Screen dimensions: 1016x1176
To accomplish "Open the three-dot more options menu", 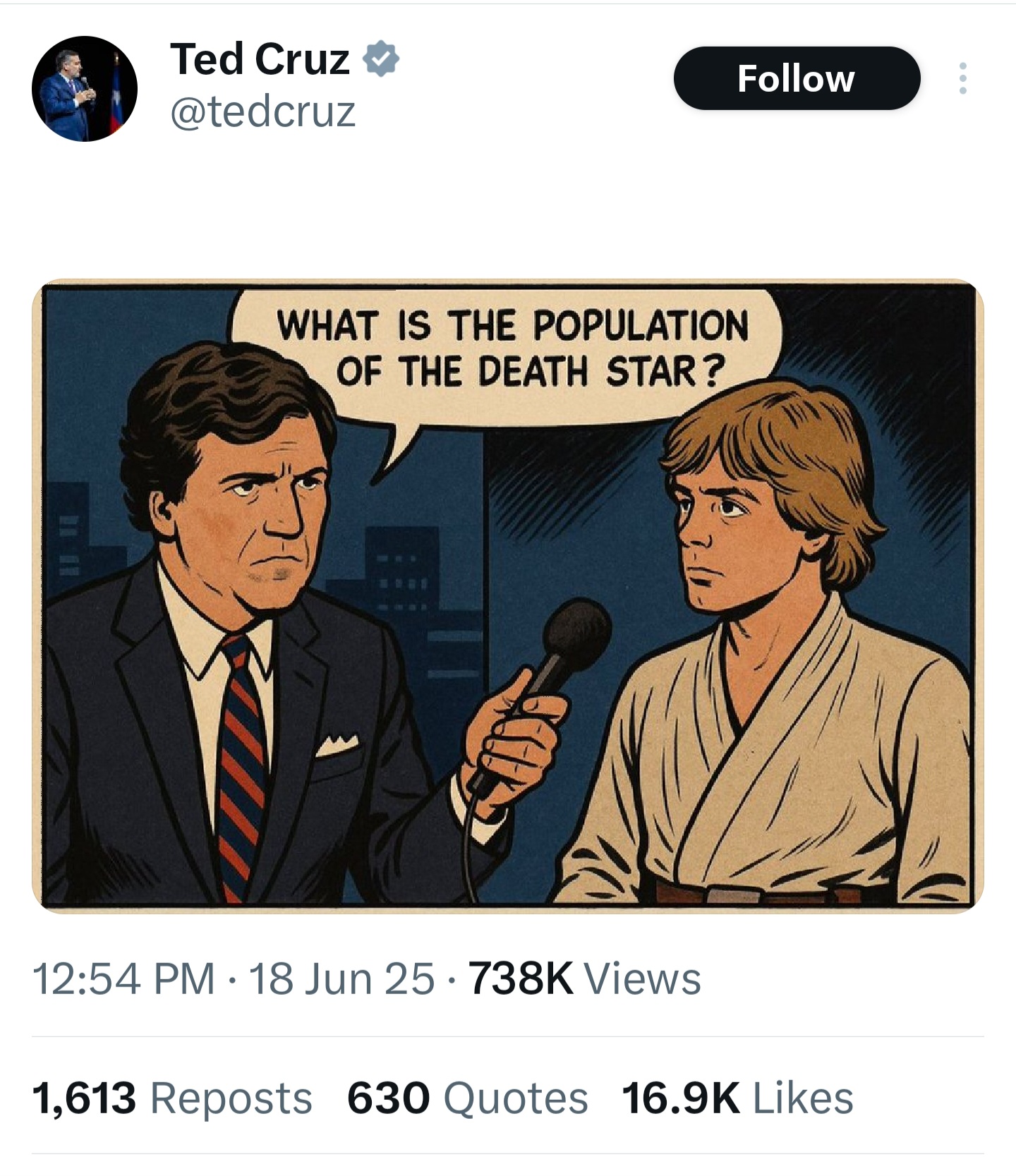I will point(962,78).
